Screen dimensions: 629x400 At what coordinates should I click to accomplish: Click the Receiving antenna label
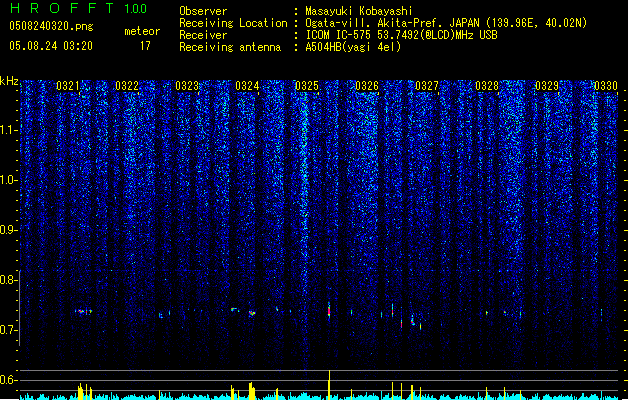230,47
